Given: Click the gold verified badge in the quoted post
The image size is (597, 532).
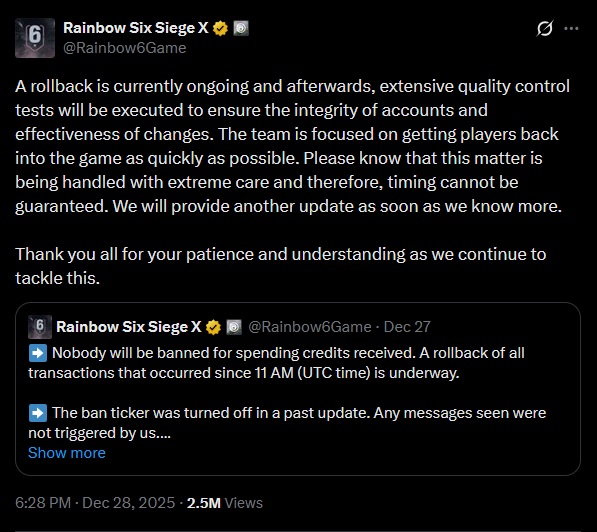Looking at the screenshot, I should coord(213,327).
